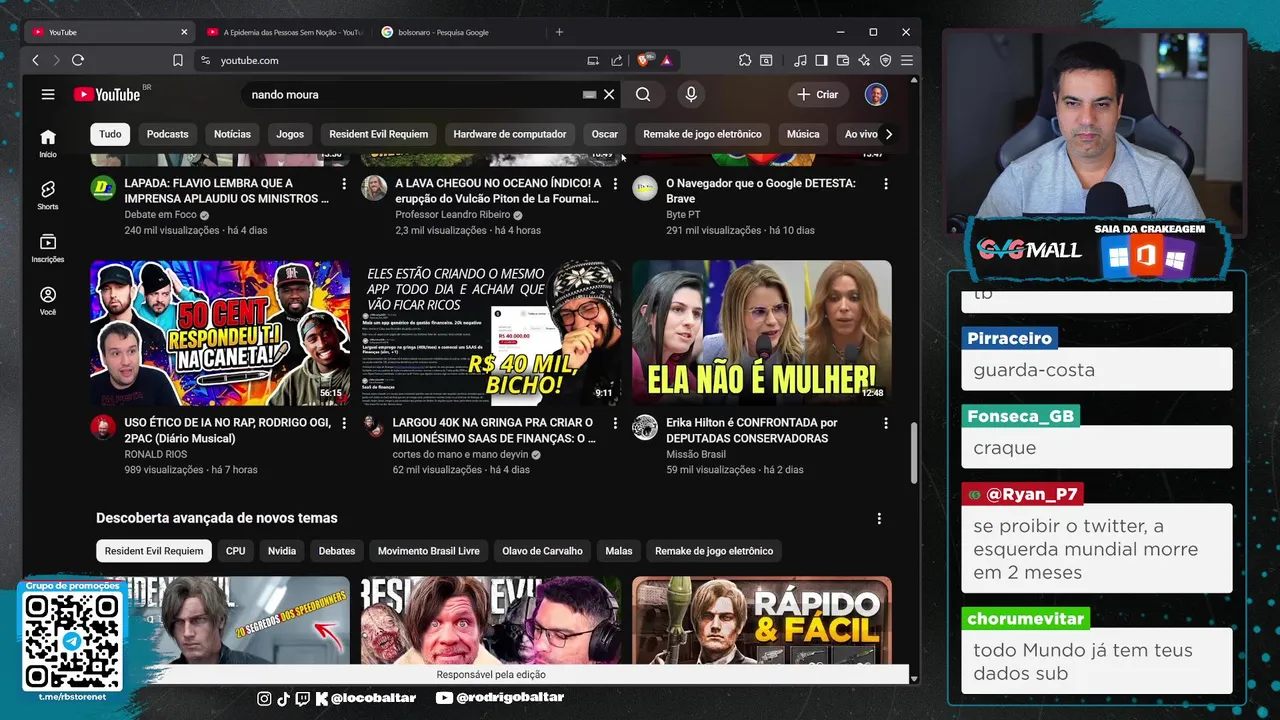Reload the current page
The height and width of the screenshot is (720, 1280).
(78, 60)
